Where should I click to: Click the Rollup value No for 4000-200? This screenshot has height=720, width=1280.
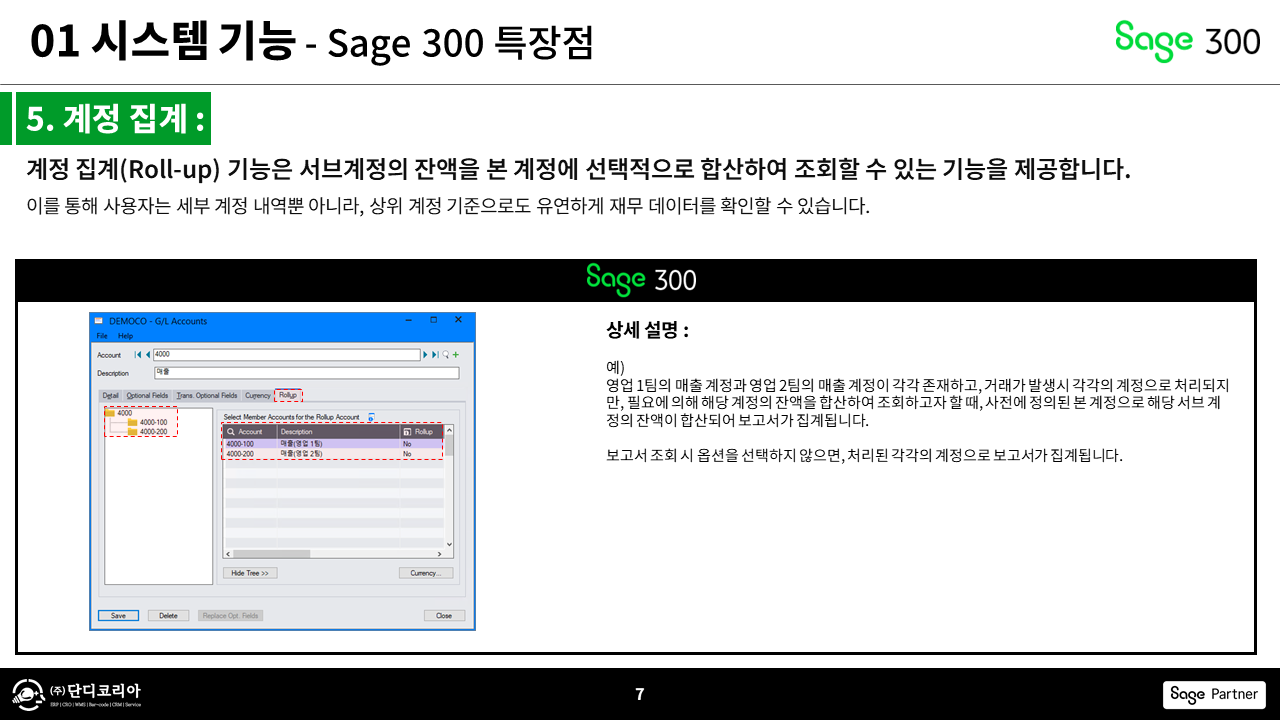(x=422, y=453)
